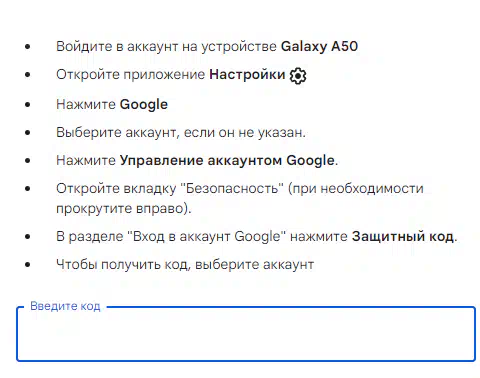480x378 pixels.
Task: Select the bold "Galaxy A50" device name
Action: pos(319,46)
